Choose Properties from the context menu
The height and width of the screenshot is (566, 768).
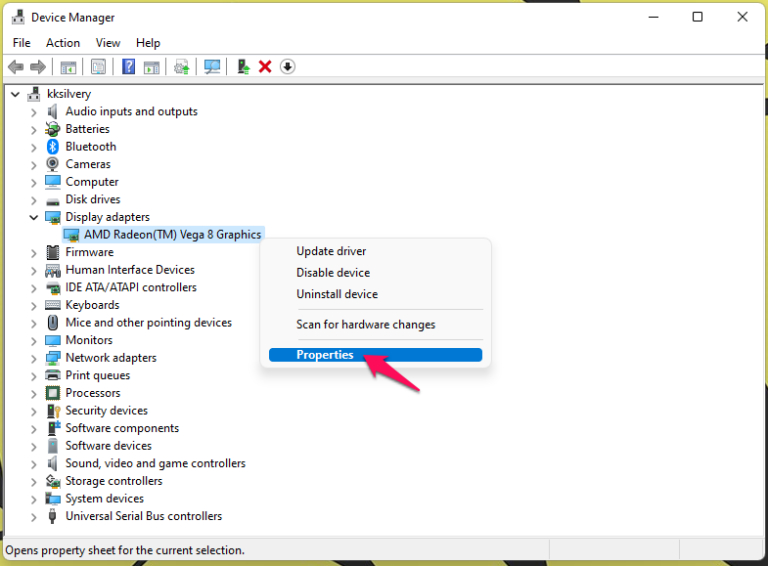pyautogui.click(x=325, y=355)
